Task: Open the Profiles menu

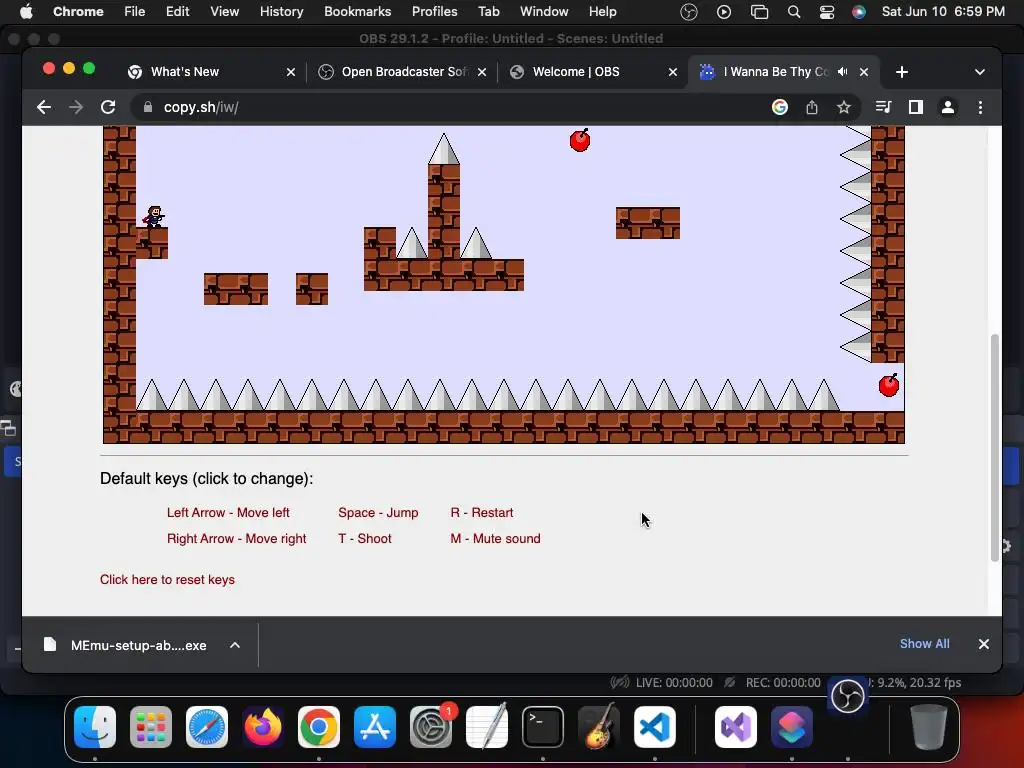Action: tap(434, 12)
